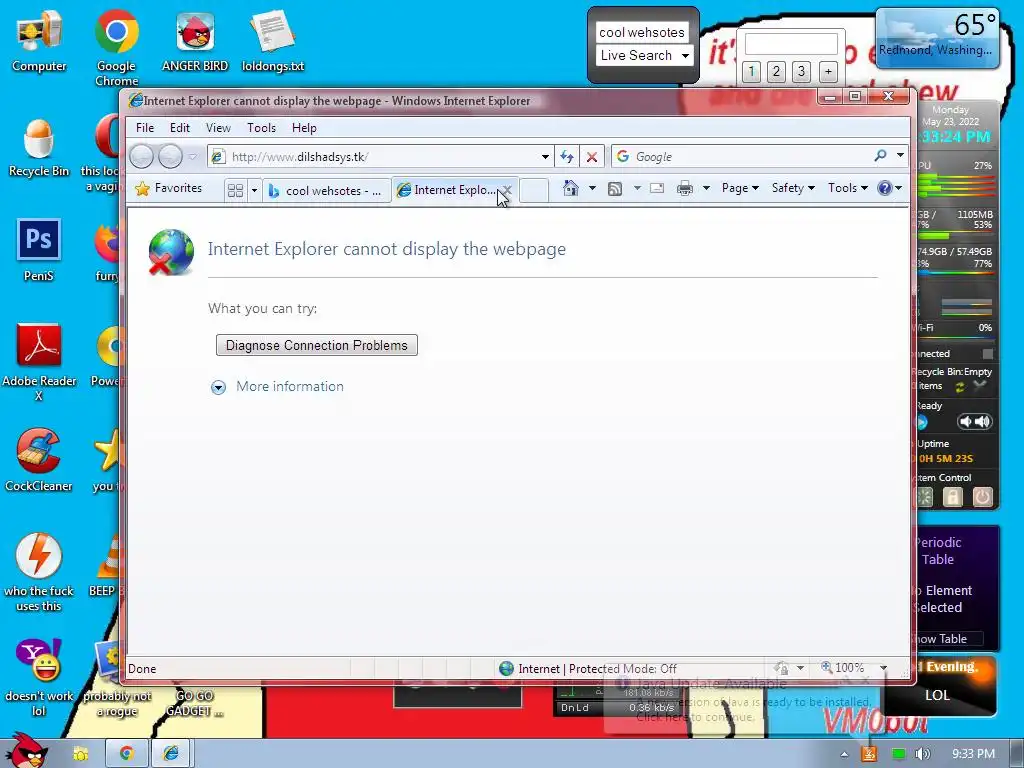Click the search magnifier icon in IE
The height and width of the screenshot is (768, 1024).
pos(880,156)
